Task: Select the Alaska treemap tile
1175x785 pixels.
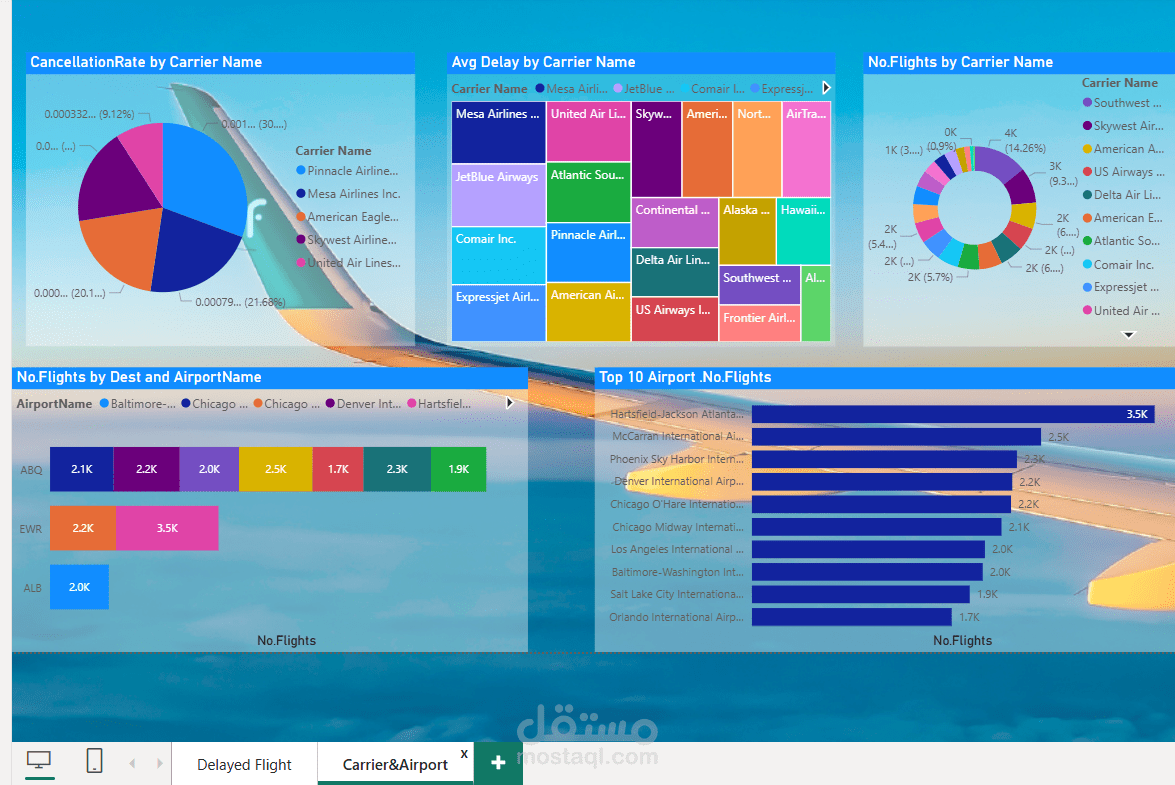Action: pos(747,231)
